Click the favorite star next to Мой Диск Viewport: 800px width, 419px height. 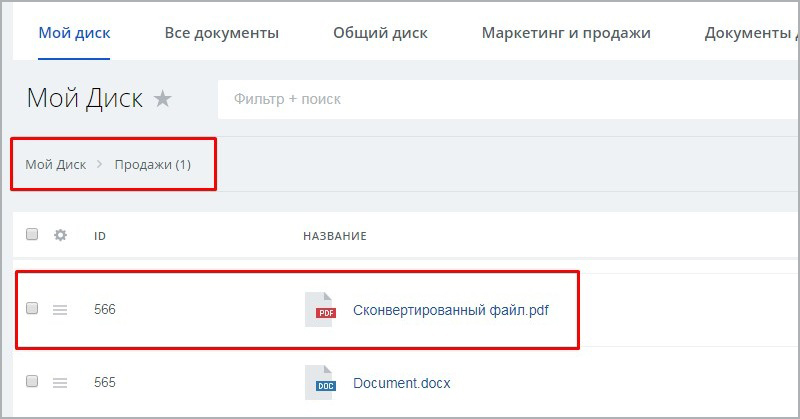(x=163, y=99)
